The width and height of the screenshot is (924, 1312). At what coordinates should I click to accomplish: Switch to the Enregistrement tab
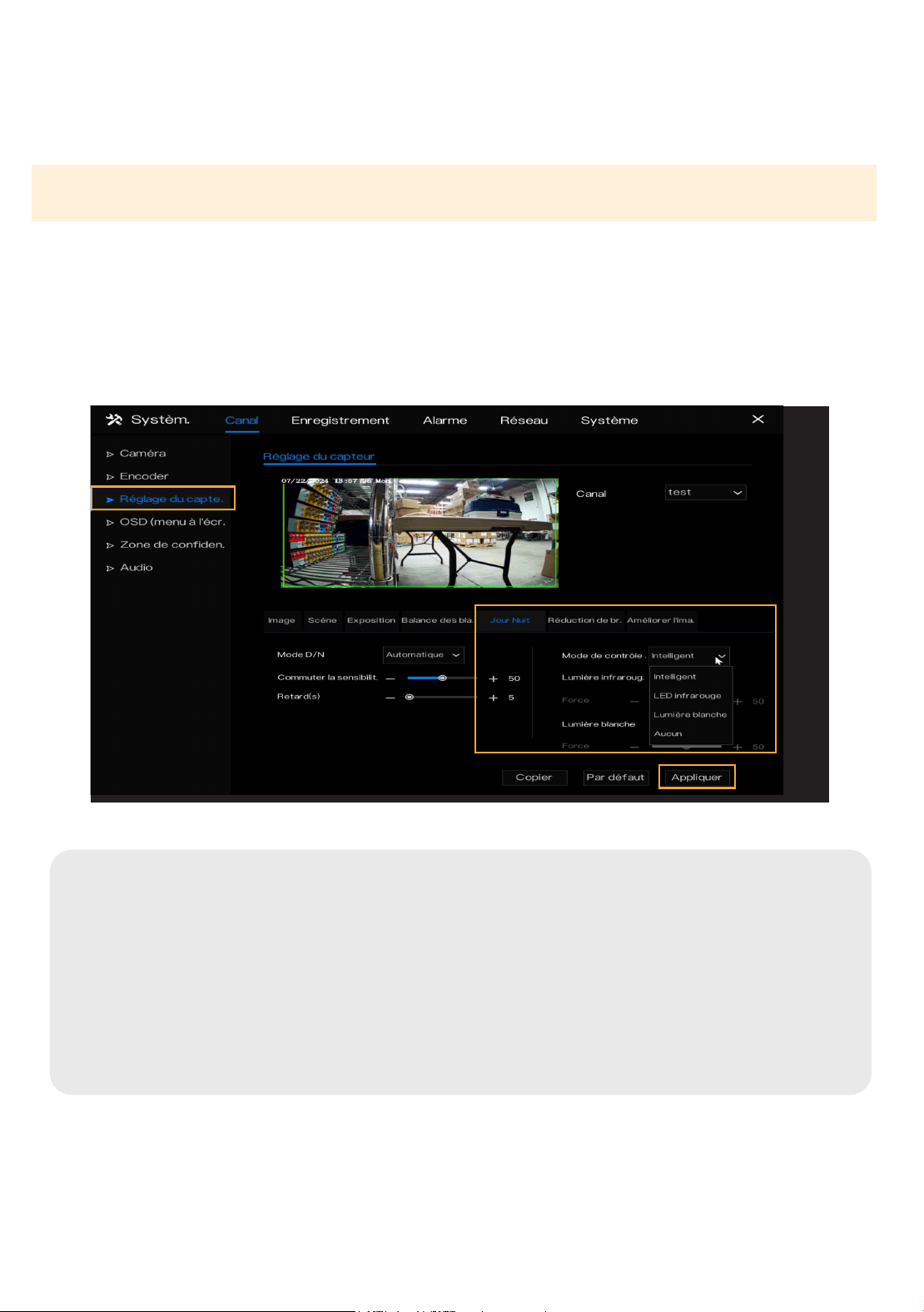tap(340, 420)
